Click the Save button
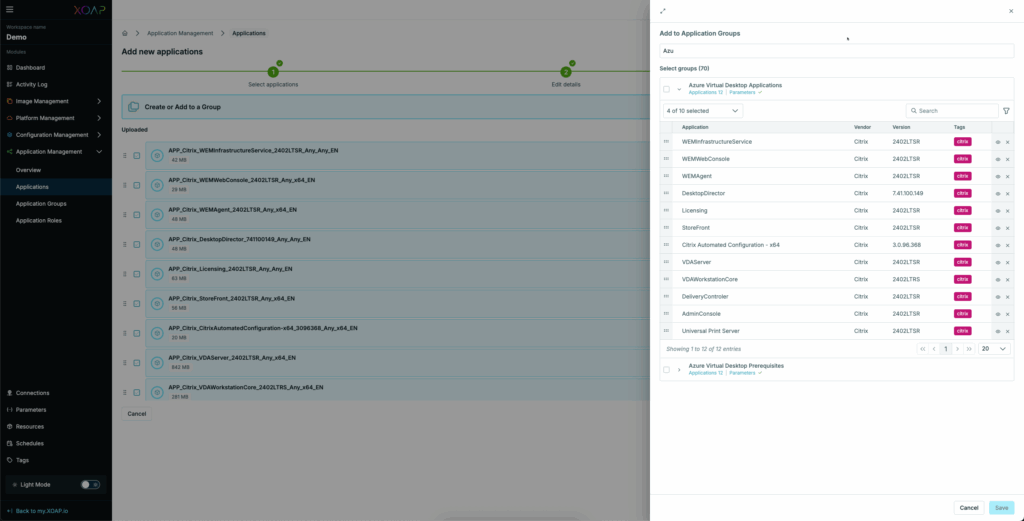 coord(1001,507)
